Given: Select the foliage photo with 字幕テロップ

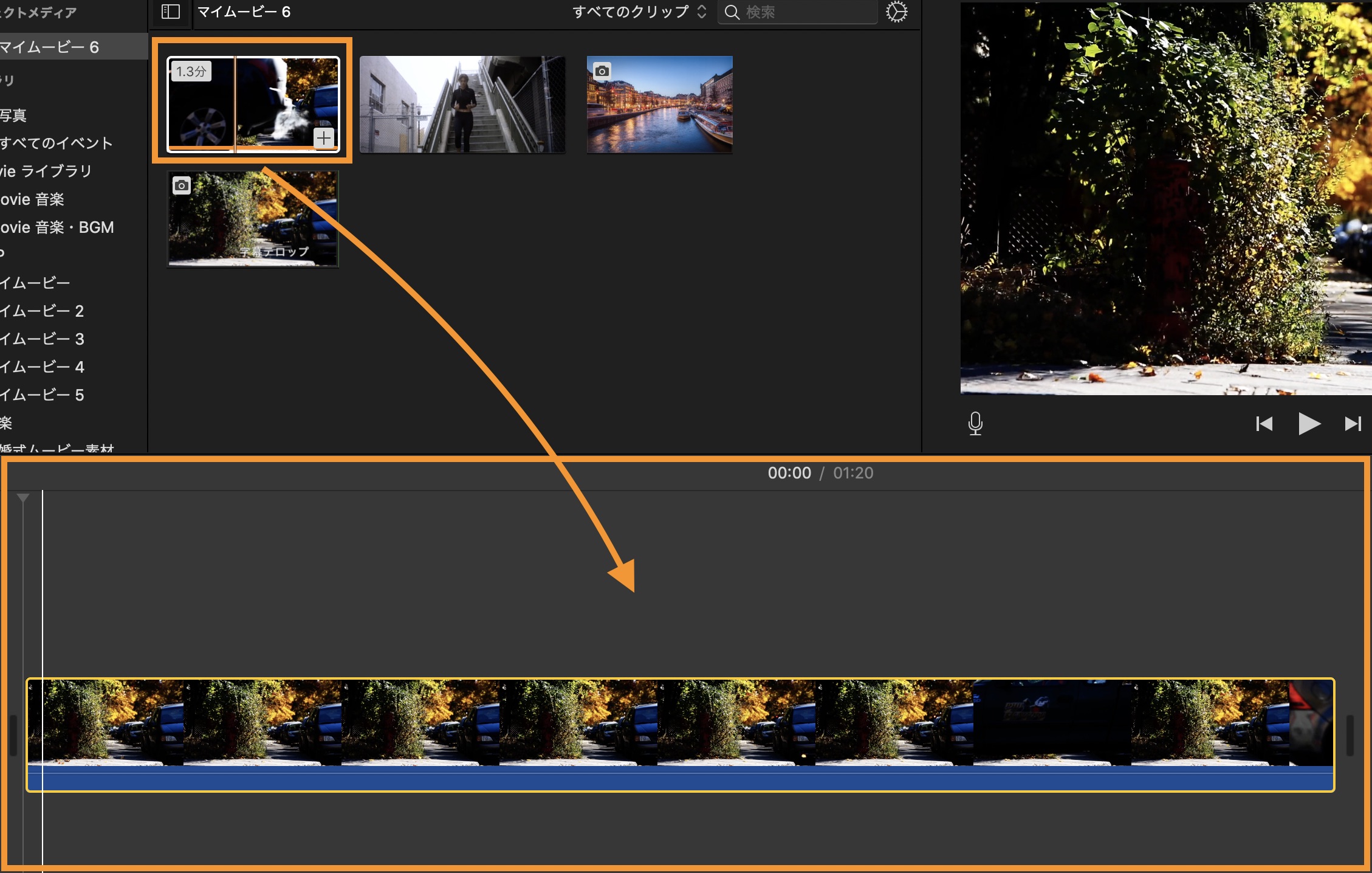Looking at the screenshot, I should [x=253, y=219].
